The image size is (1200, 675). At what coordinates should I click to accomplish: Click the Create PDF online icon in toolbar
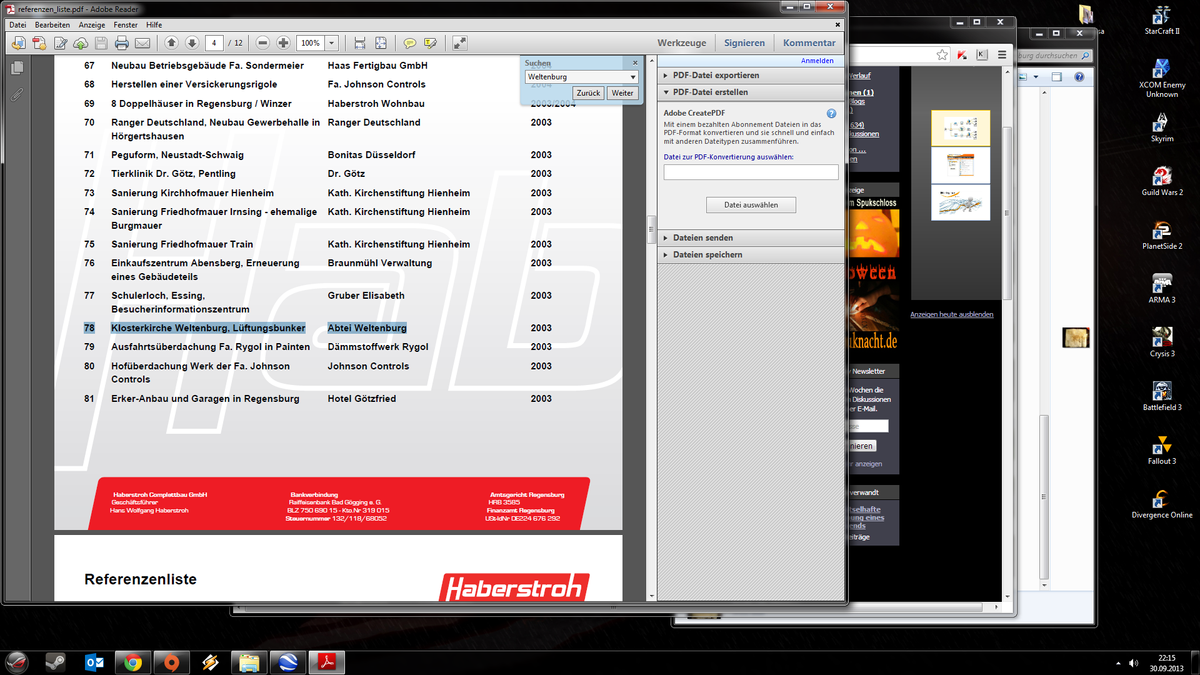coord(40,43)
